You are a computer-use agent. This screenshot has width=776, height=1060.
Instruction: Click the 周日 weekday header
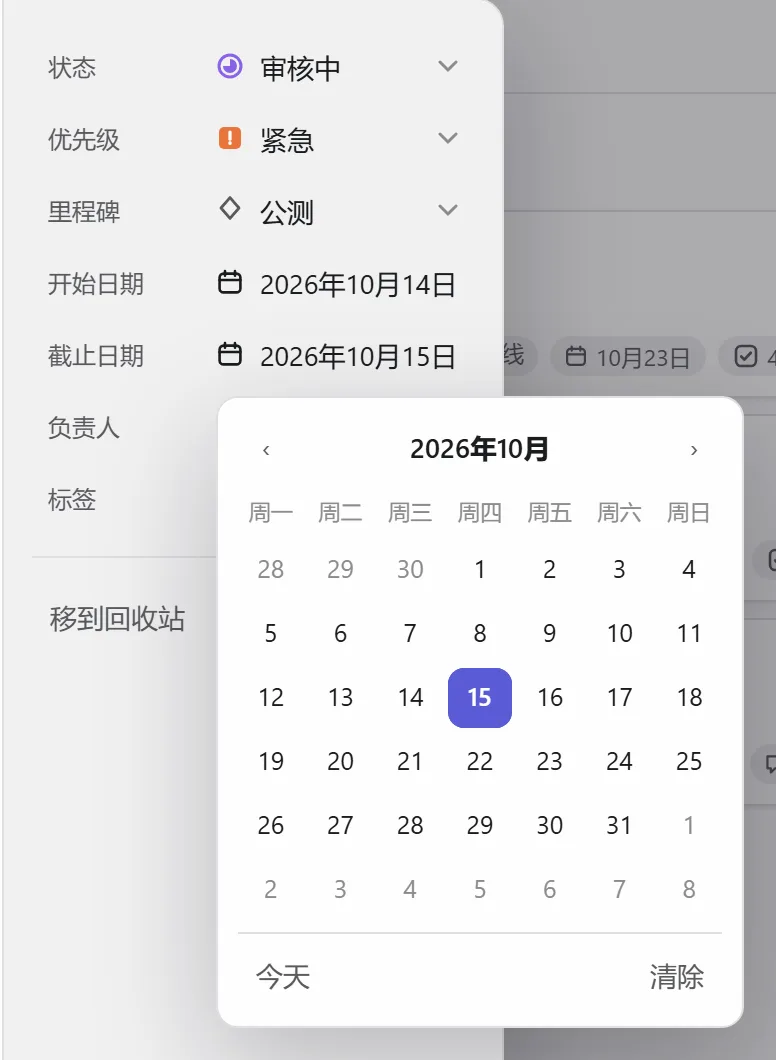click(x=689, y=513)
